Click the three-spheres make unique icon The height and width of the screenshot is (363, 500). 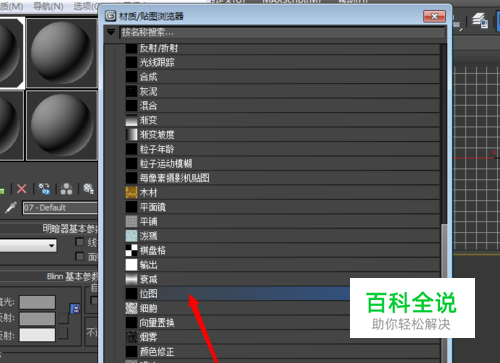[x=67, y=189]
